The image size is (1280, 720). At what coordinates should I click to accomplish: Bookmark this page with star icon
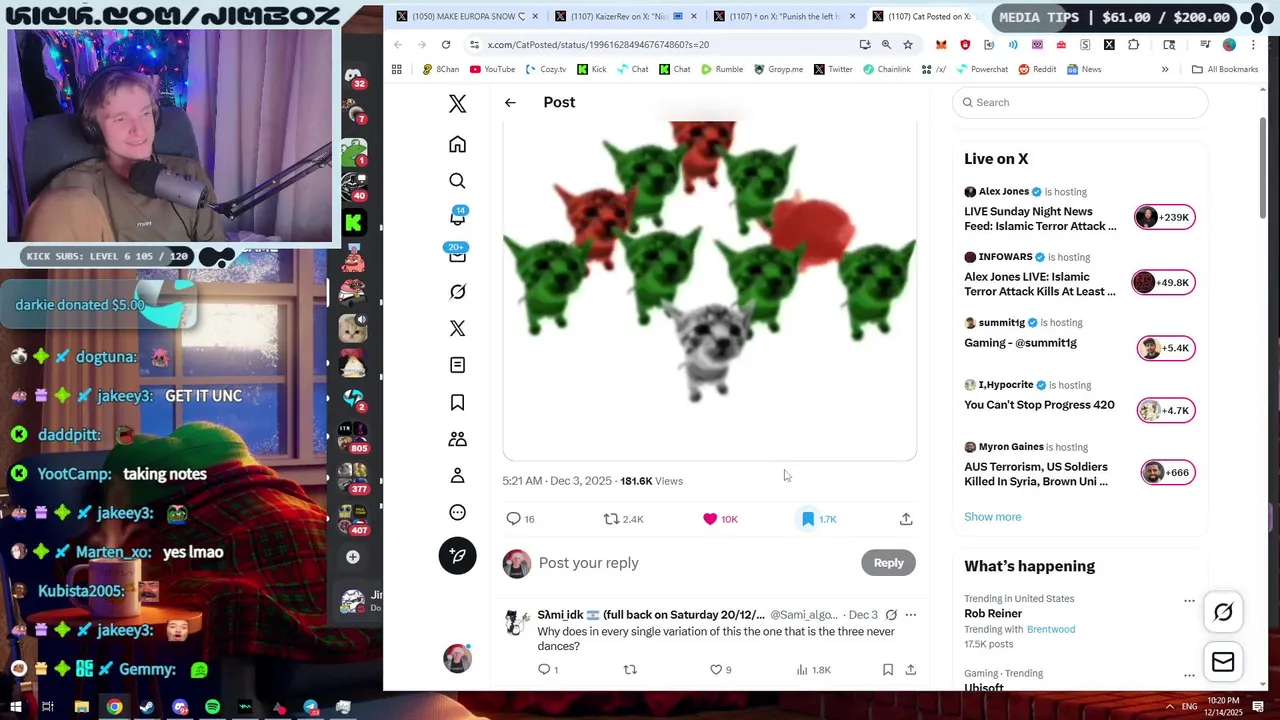tap(908, 45)
